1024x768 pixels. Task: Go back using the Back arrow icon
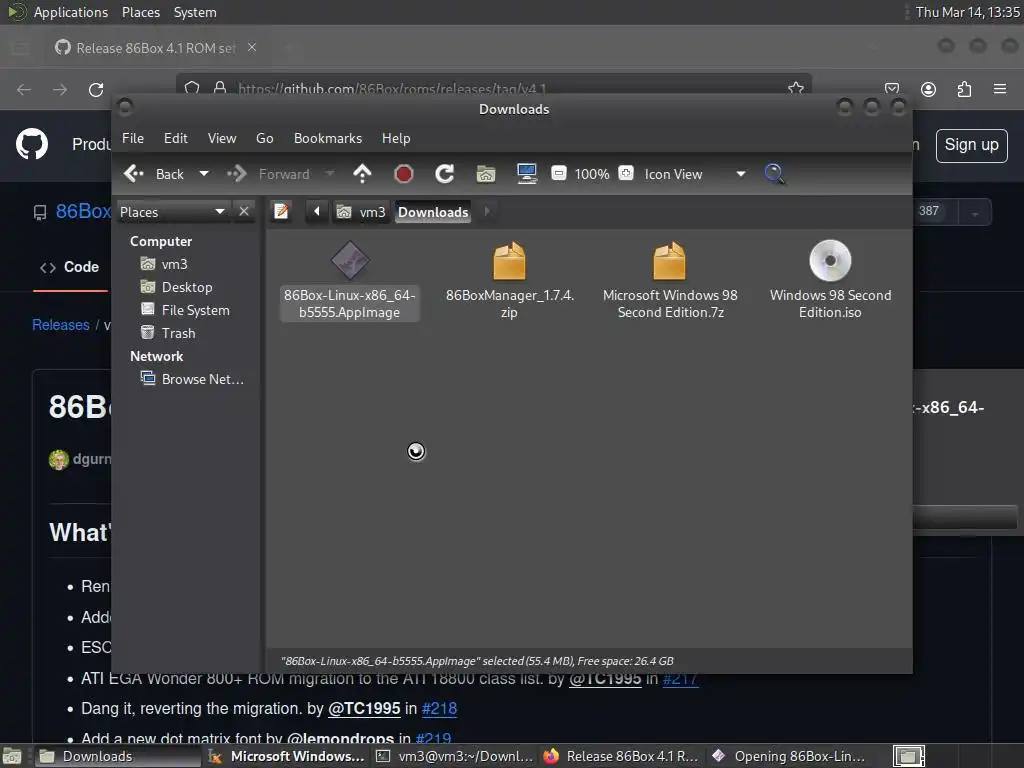coord(134,174)
